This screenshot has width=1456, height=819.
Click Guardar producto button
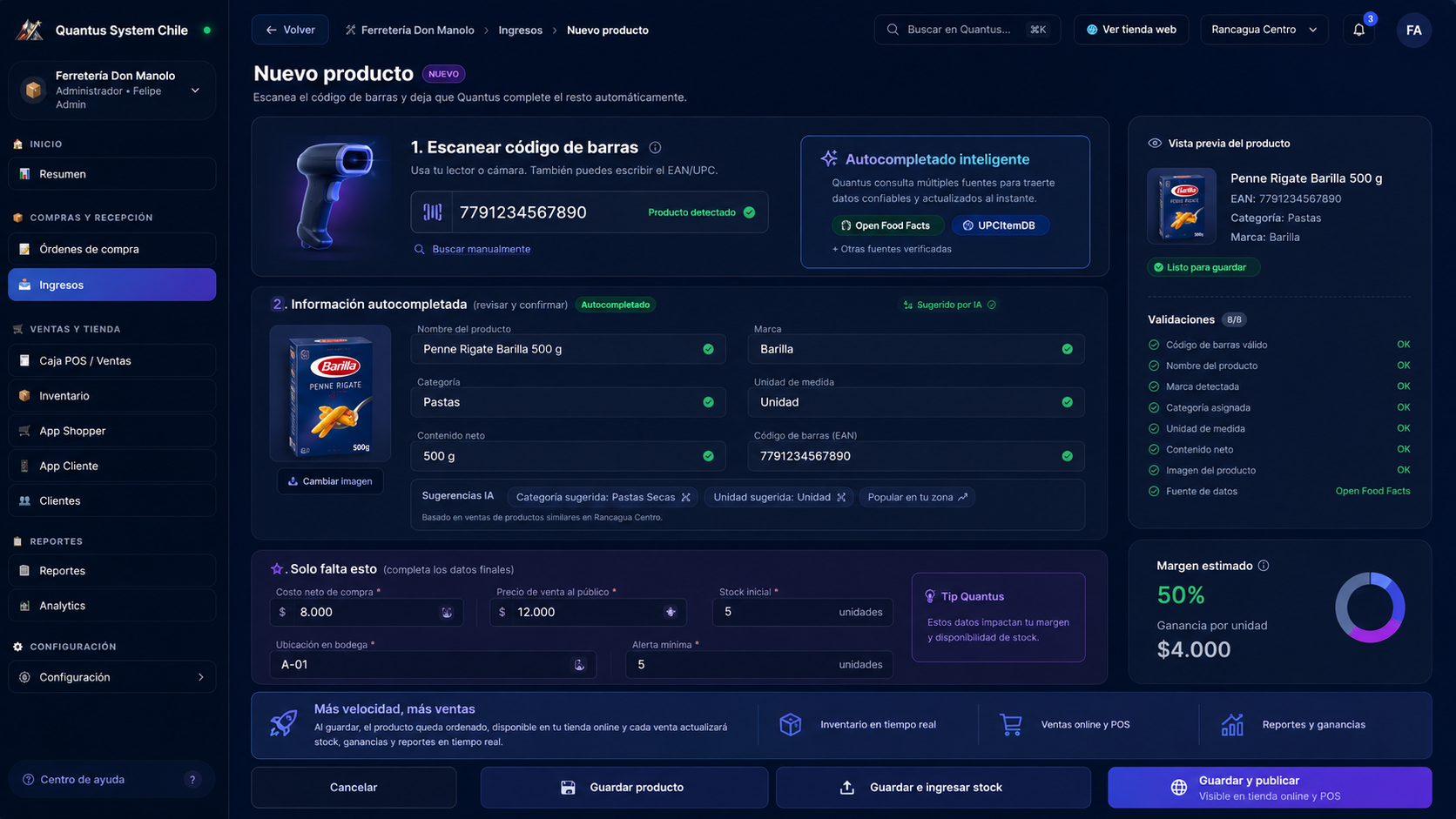tap(624, 788)
